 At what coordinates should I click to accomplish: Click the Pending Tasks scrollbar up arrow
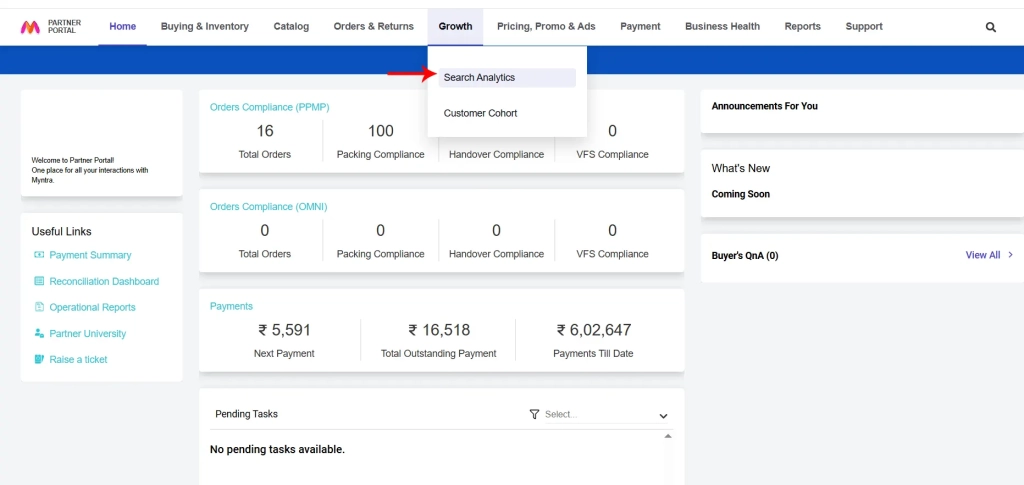(669, 436)
